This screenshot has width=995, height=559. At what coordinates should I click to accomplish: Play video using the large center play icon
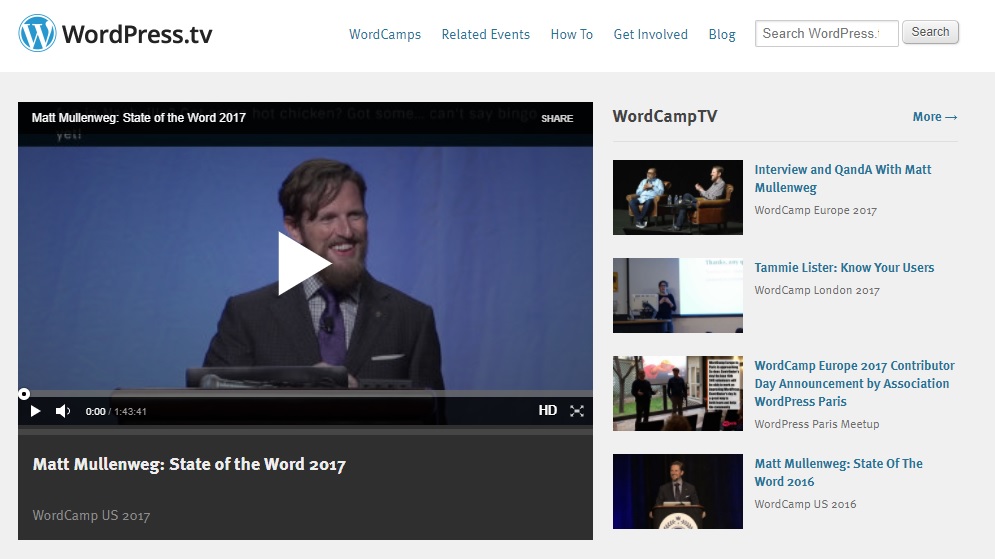303,263
